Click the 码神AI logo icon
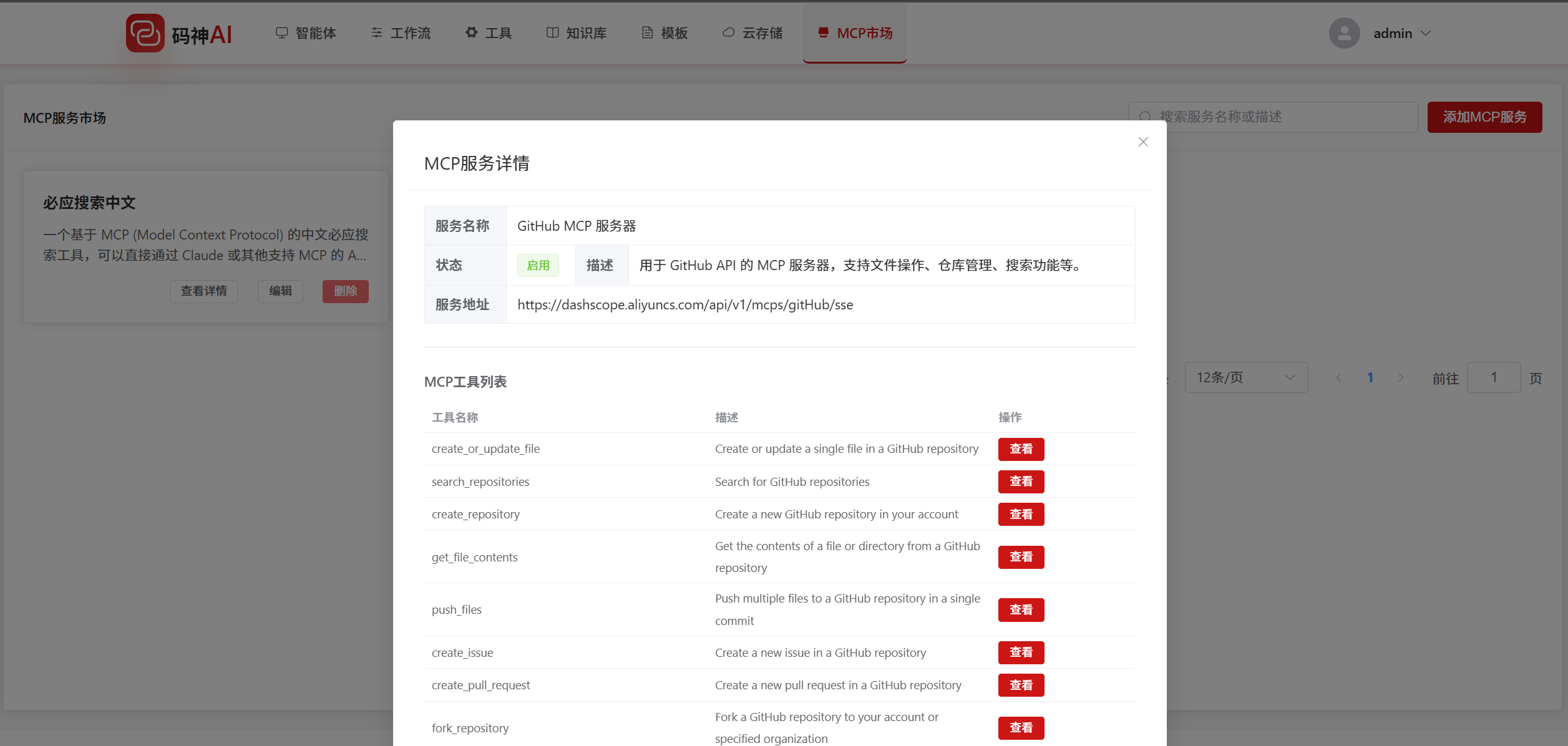 145,33
